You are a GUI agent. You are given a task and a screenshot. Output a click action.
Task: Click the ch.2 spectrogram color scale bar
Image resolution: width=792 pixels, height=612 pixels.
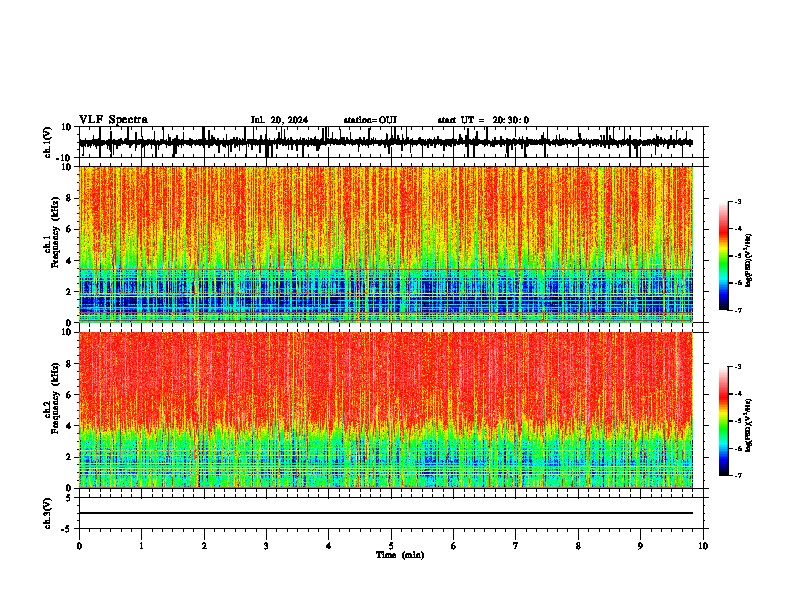(724, 421)
